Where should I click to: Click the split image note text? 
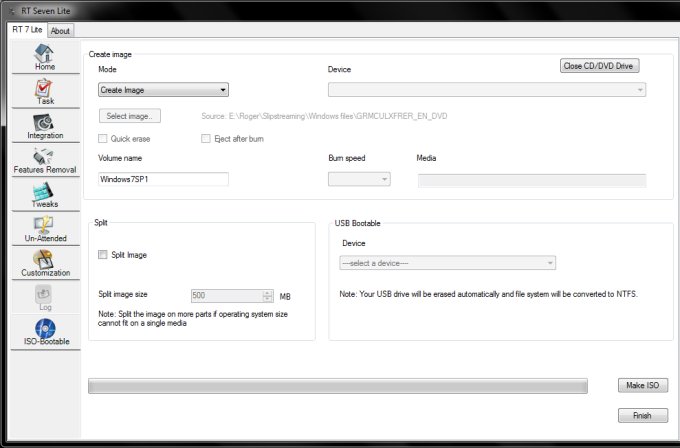click(193, 318)
